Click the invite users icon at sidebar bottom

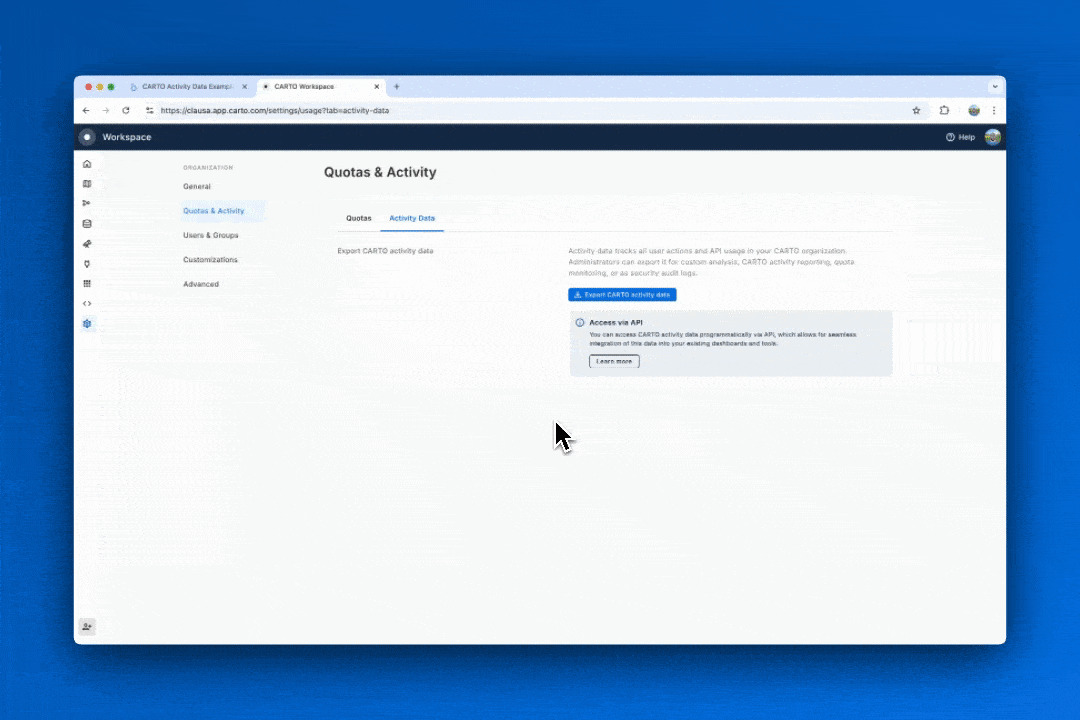(x=87, y=627)
